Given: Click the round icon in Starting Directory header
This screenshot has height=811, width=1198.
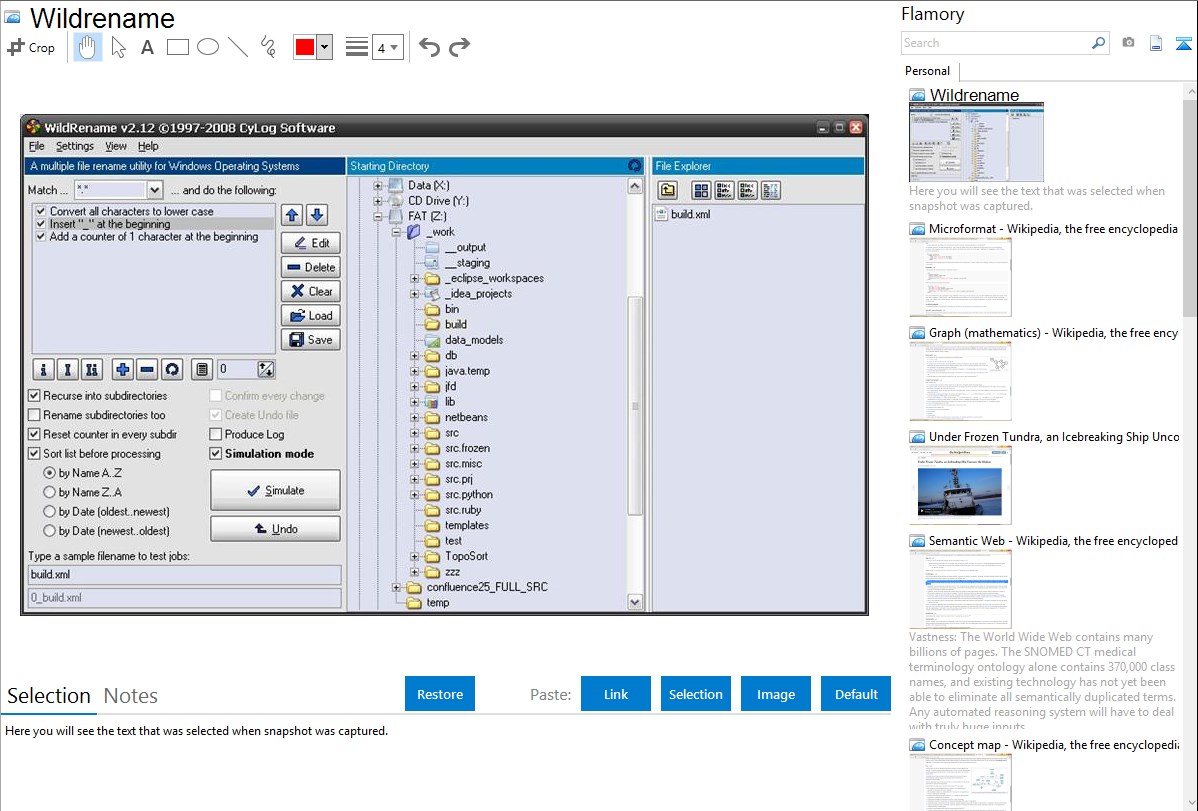Looking at the screenshot, I should [634, 166].
